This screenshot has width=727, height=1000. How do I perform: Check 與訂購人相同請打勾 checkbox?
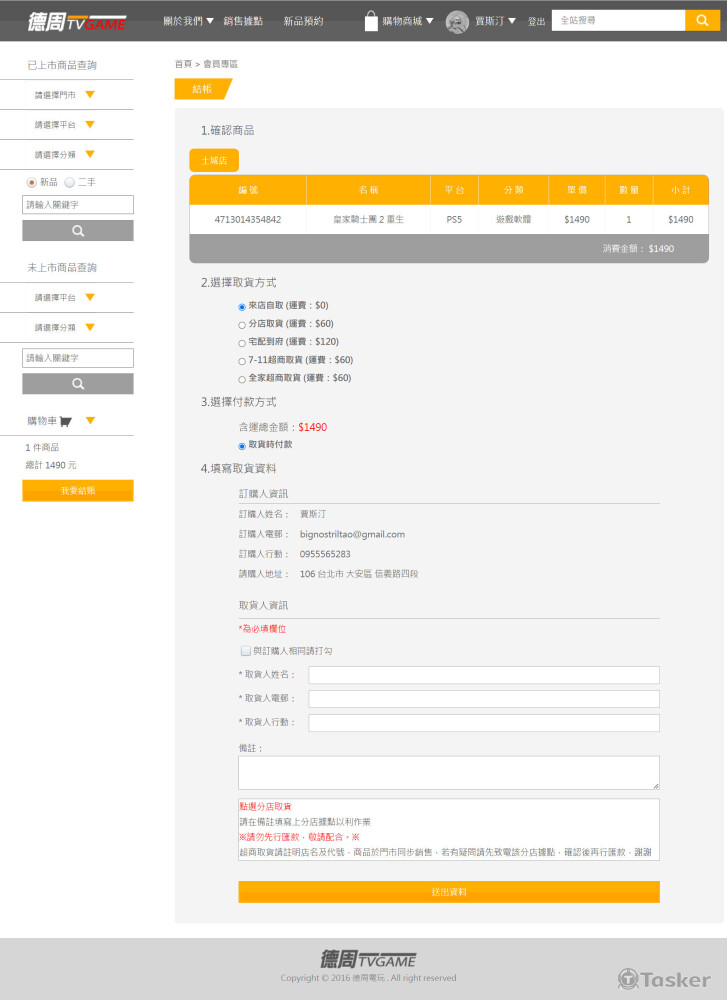(246, 651)
